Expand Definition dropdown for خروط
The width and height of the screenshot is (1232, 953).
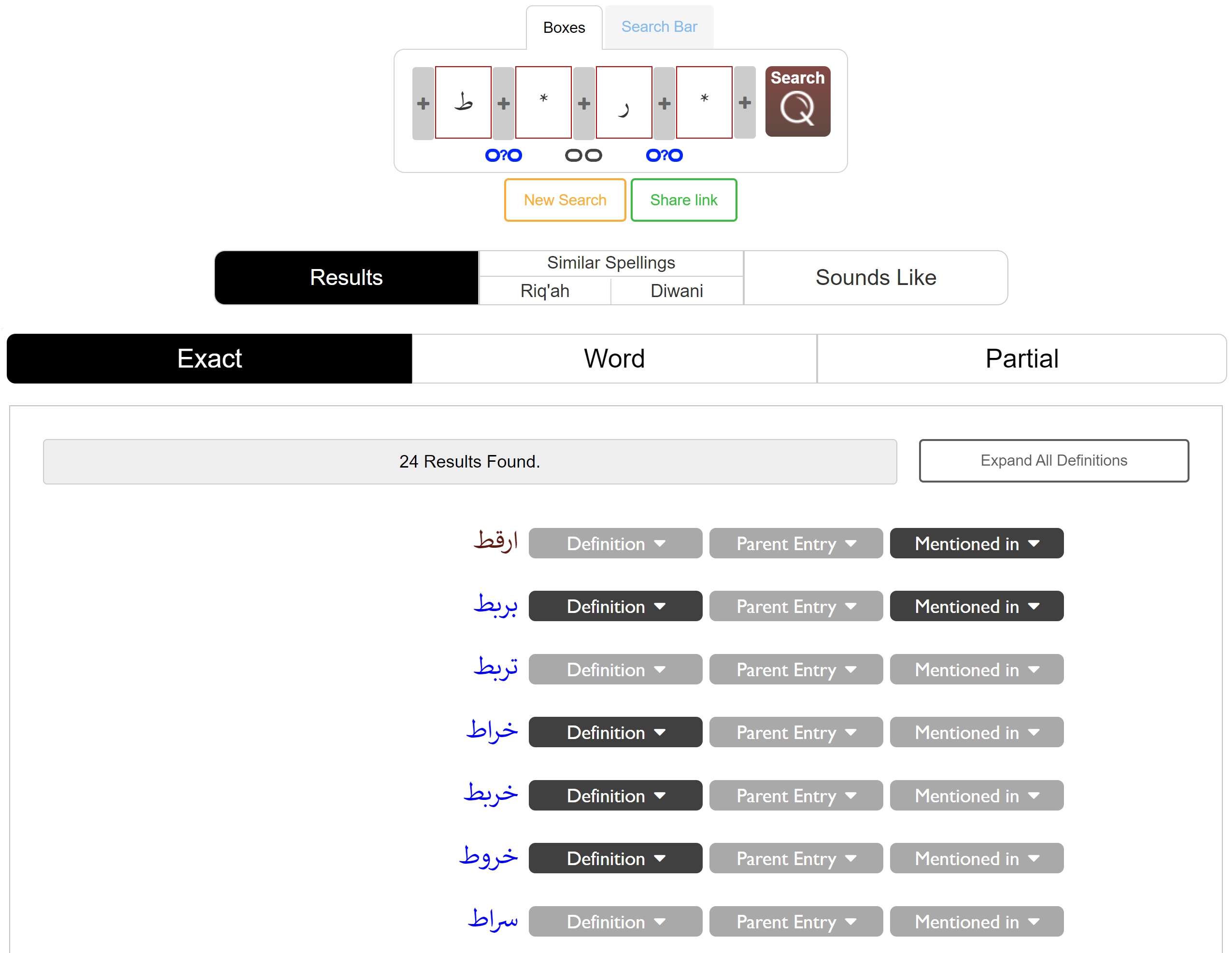click(x=615, y=858)
